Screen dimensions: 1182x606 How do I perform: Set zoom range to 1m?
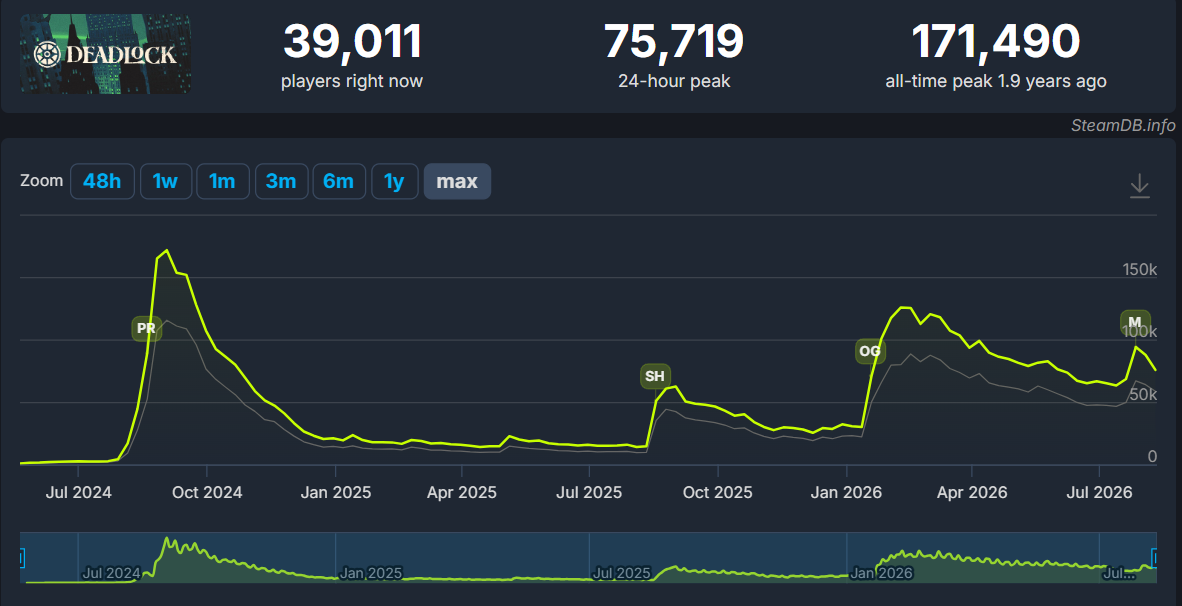pos(222,182)
